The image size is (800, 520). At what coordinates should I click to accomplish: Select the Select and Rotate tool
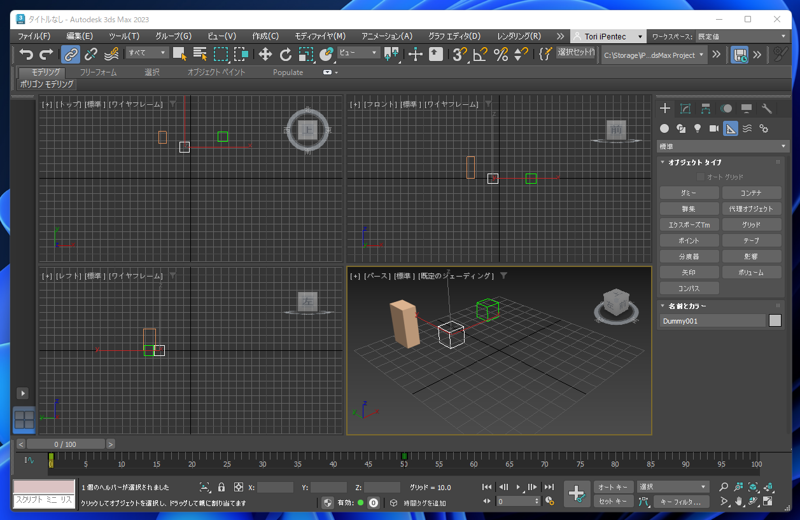point(285,55)
